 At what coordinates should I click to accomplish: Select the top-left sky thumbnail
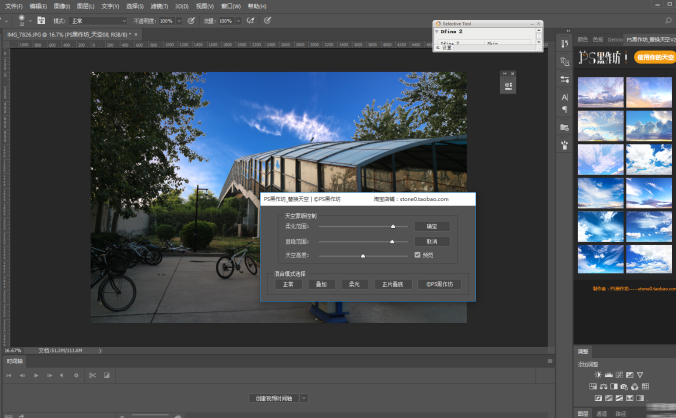point(601,92)
